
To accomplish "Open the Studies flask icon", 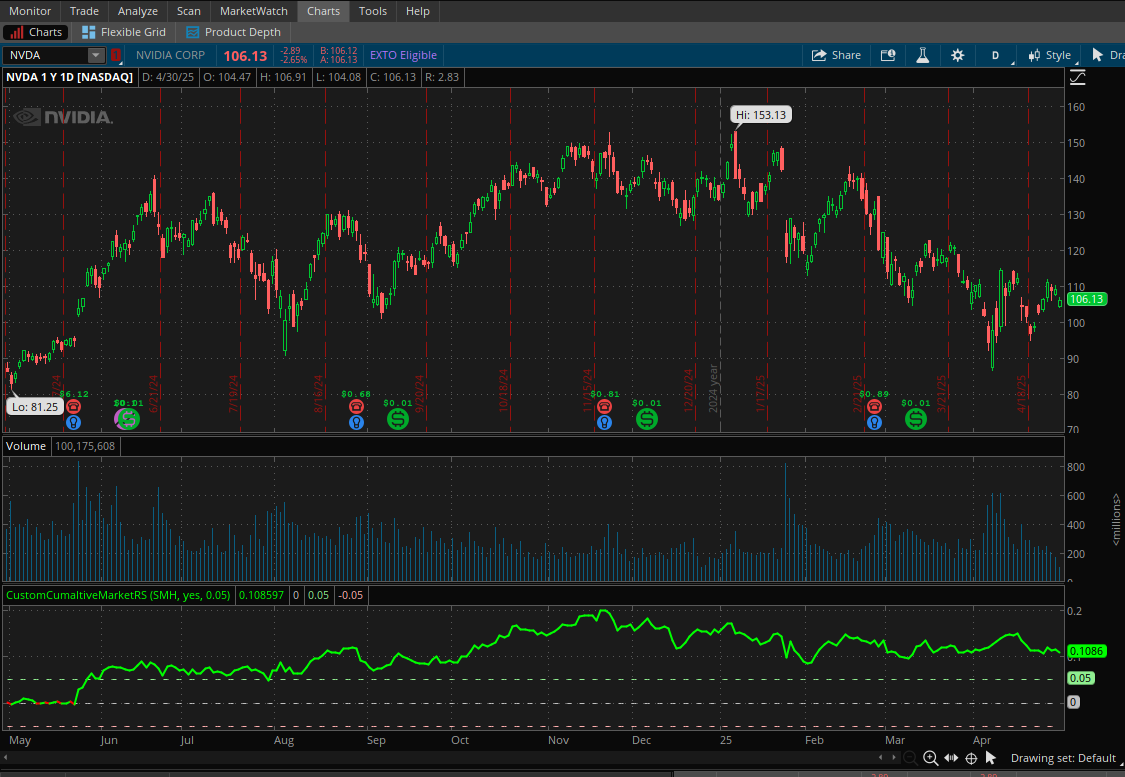I will pos(923,55).
